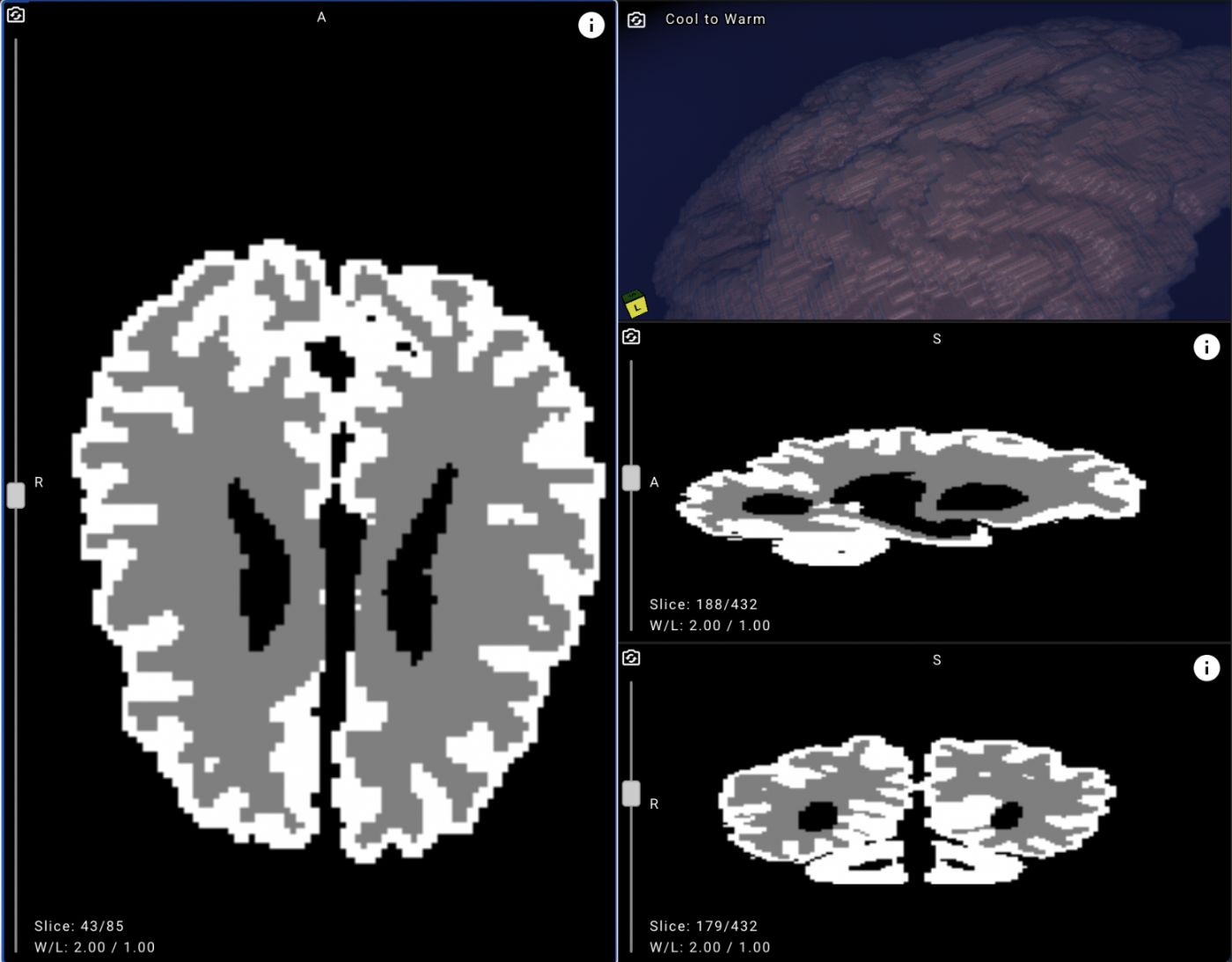Click the axial view W/L 2.00 / 1.00 text

[95, 947]
